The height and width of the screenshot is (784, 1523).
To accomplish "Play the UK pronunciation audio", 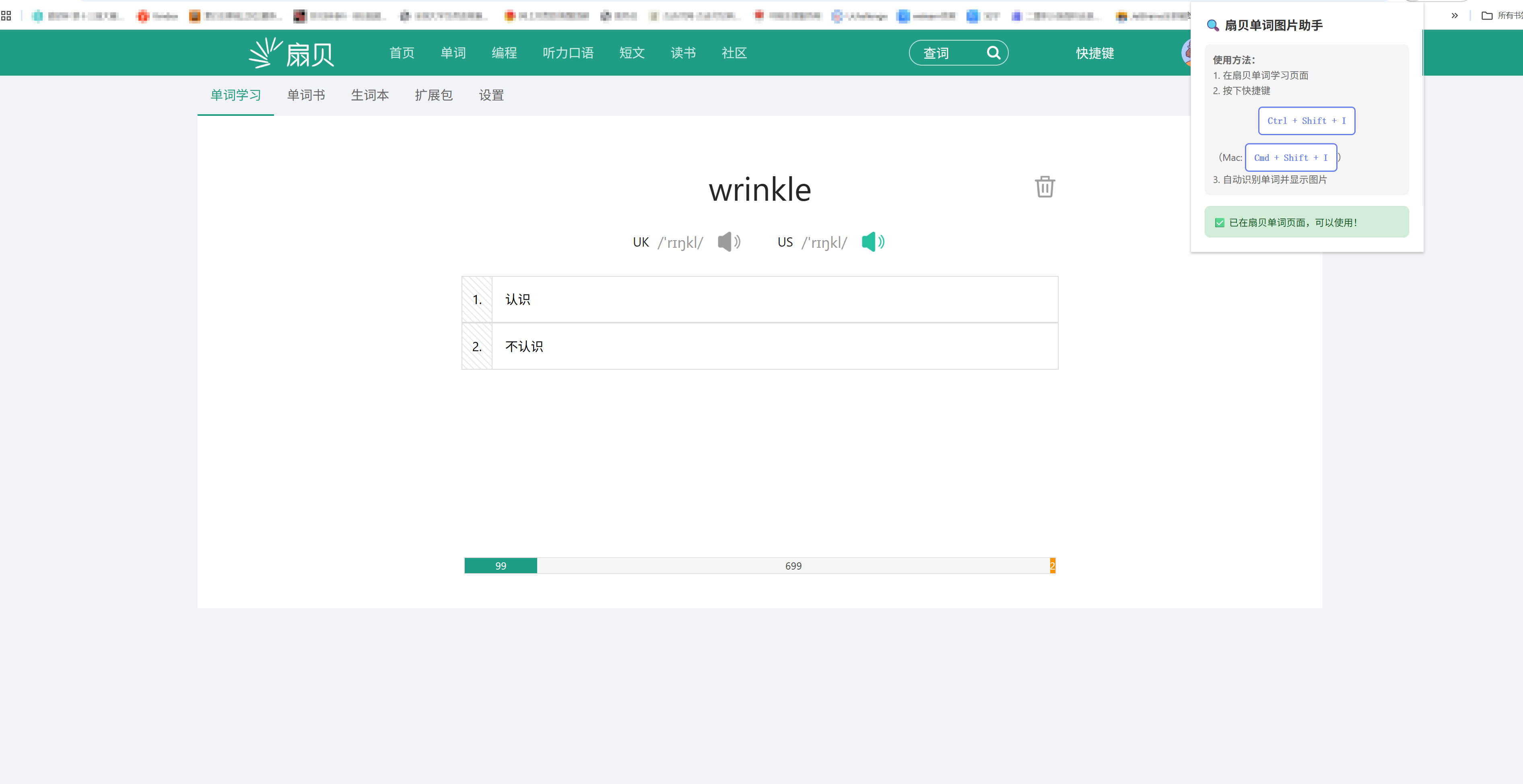I will (x=728, y=242).
